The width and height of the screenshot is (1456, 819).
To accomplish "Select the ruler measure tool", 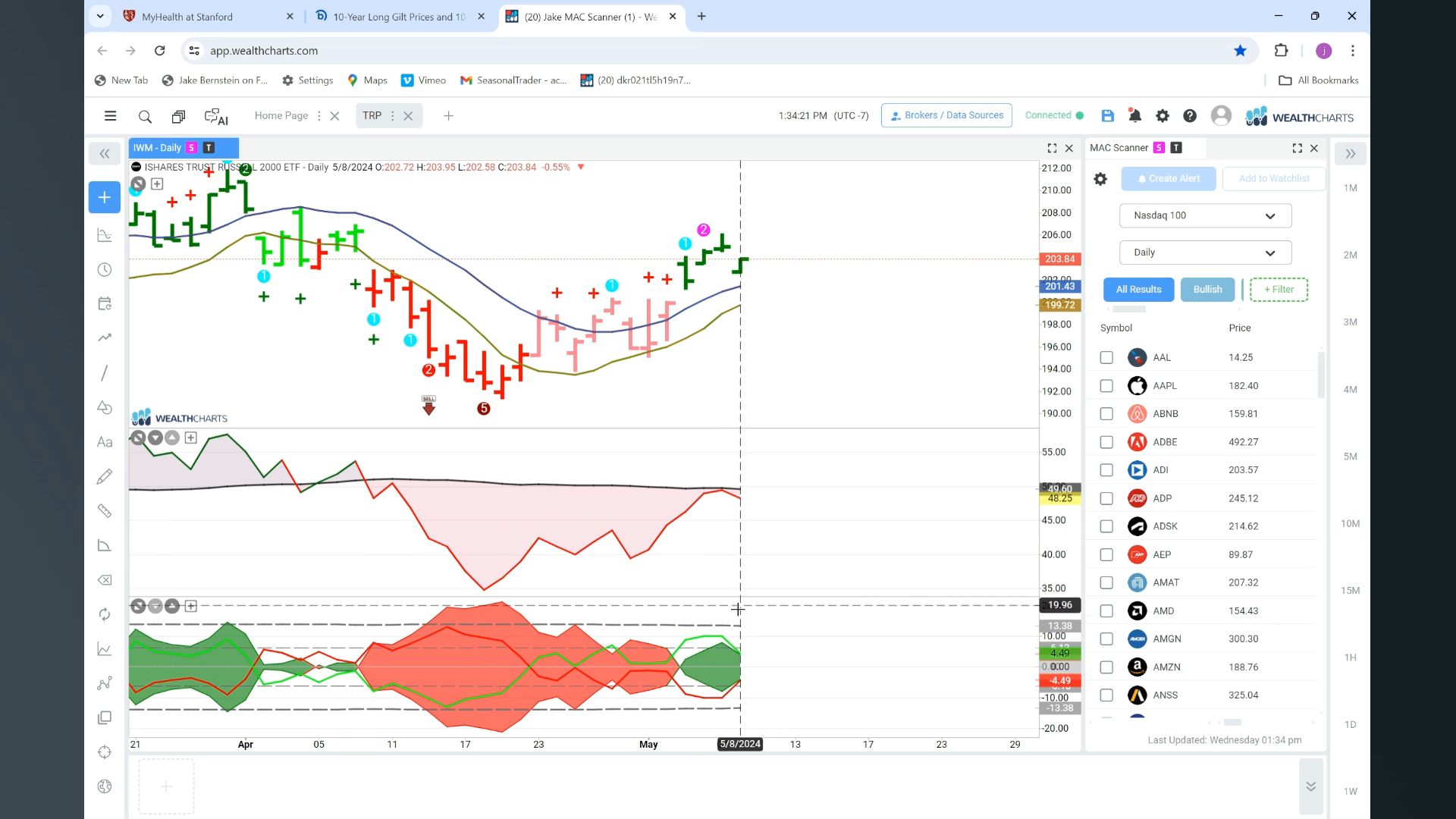I will [105, 511].
